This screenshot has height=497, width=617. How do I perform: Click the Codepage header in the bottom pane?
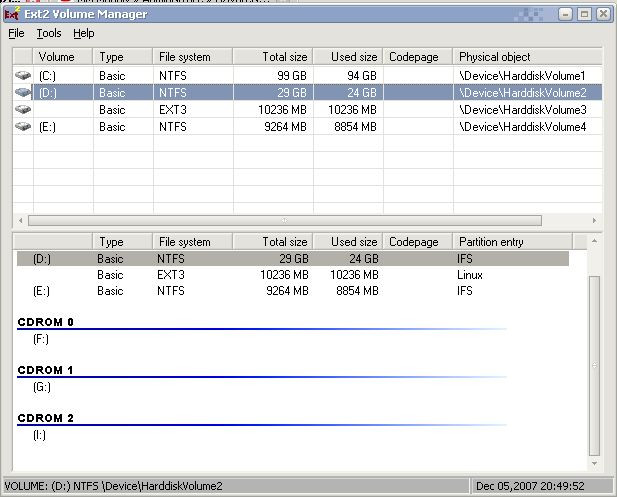(x=418, y=242)
